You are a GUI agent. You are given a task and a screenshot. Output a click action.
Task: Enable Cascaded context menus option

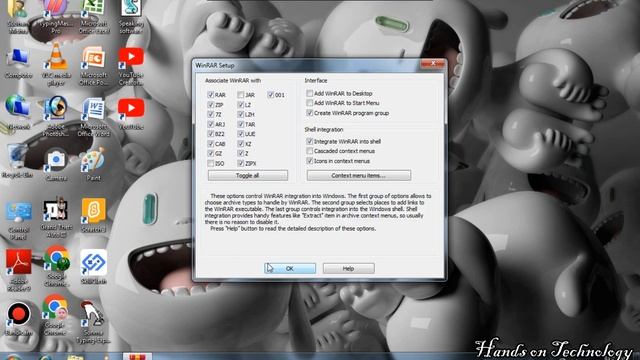(x=310, y=151)
